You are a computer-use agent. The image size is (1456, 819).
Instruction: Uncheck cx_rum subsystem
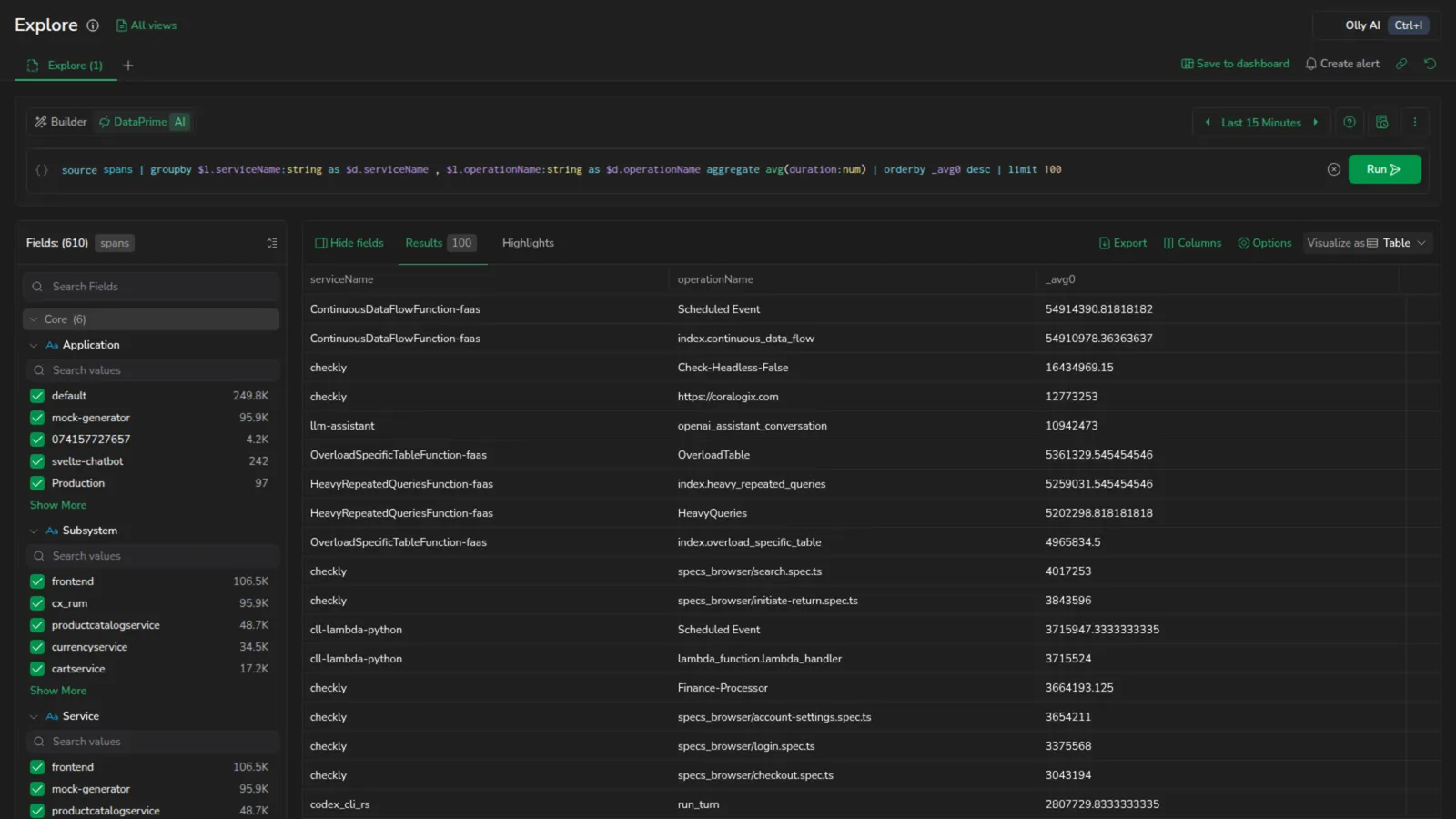(x=37, y=603)
